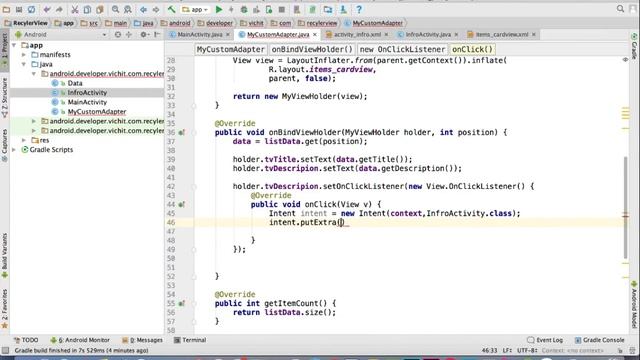Click the Stop square icon
This screenshot has height=360, width=640.
point(282,9)
